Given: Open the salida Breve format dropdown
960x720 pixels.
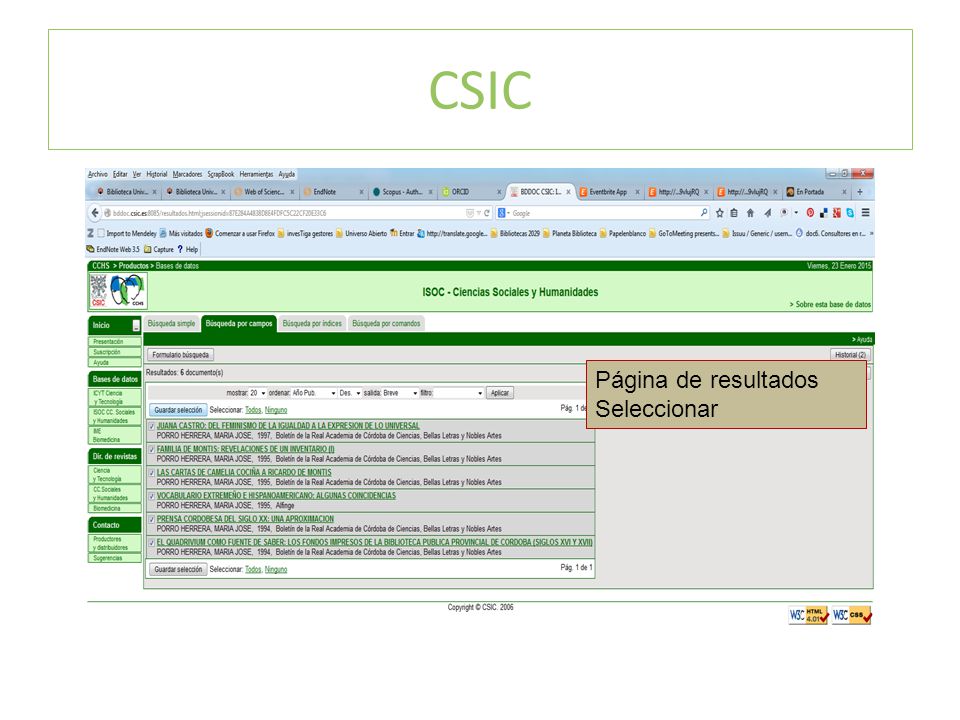Looking at the screenshot, I should coord(400,393).
